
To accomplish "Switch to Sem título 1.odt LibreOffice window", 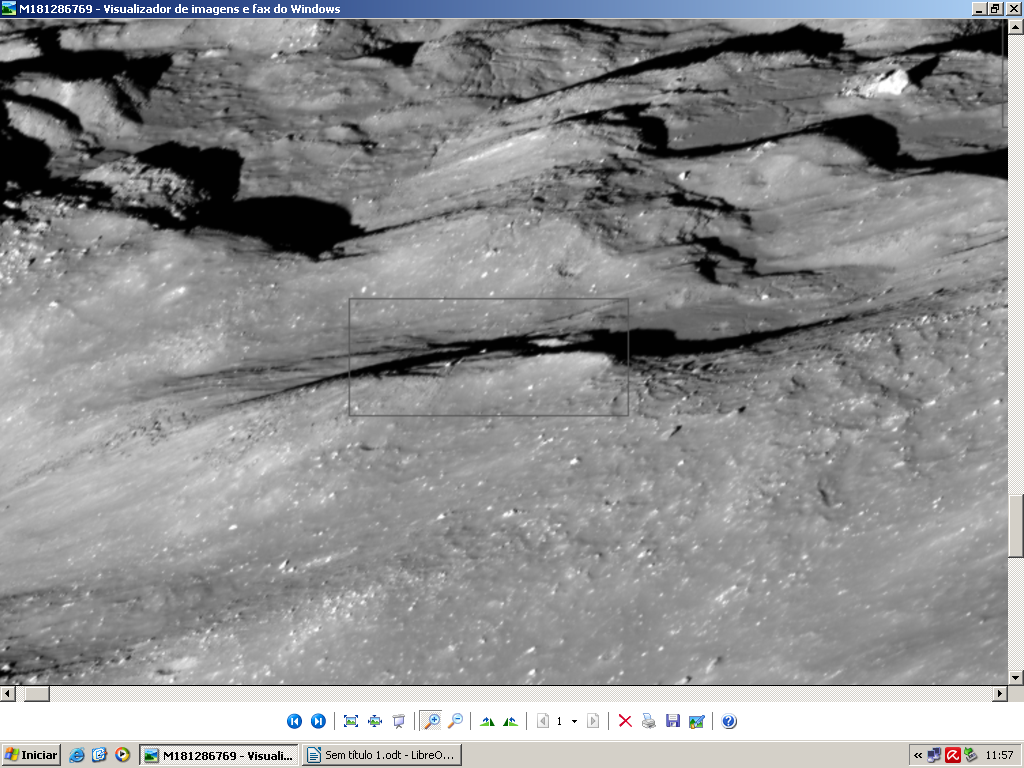I will 381,755.
